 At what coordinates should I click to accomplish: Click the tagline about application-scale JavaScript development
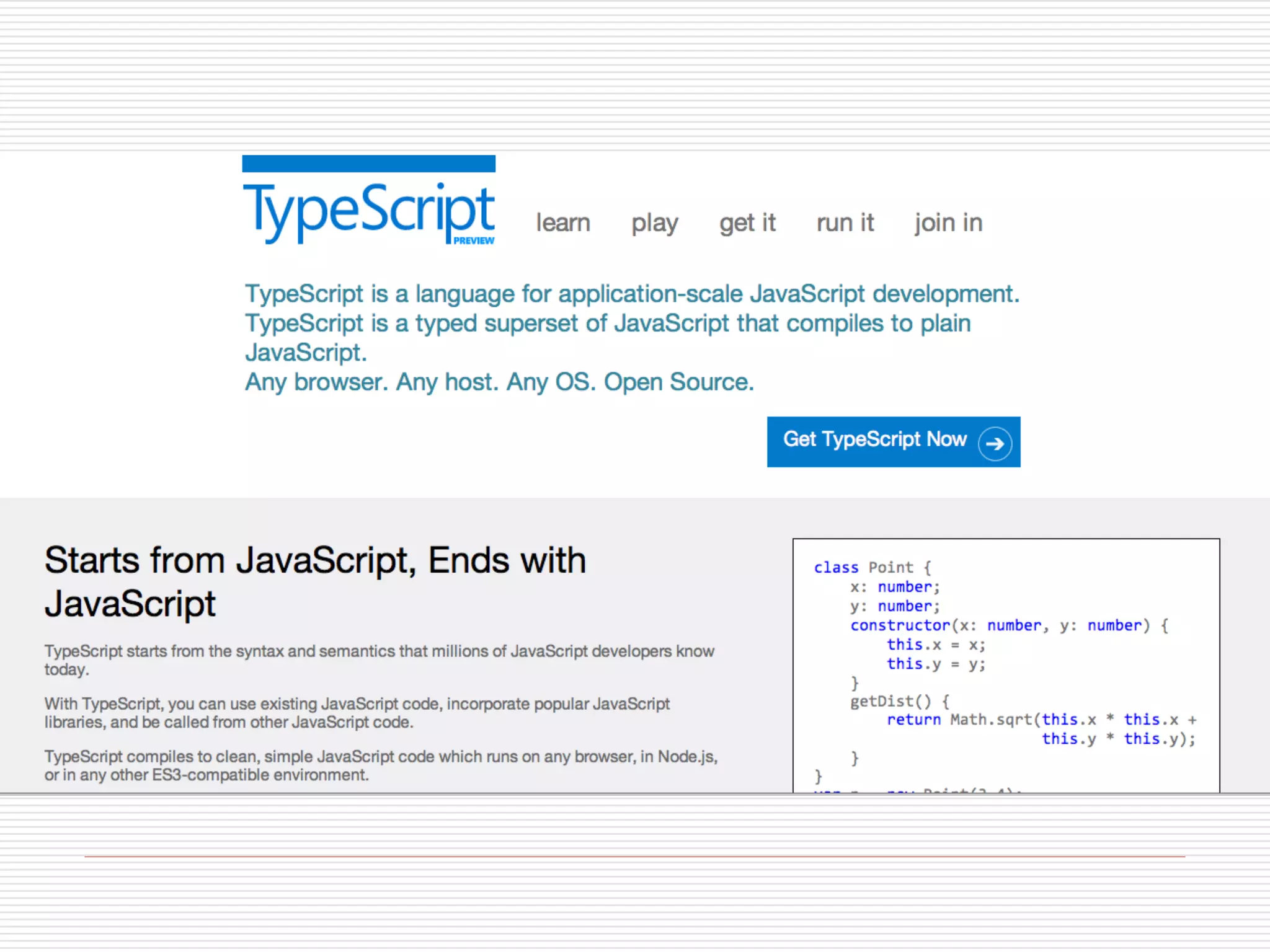pyautogui.click(x=631, y=294)
